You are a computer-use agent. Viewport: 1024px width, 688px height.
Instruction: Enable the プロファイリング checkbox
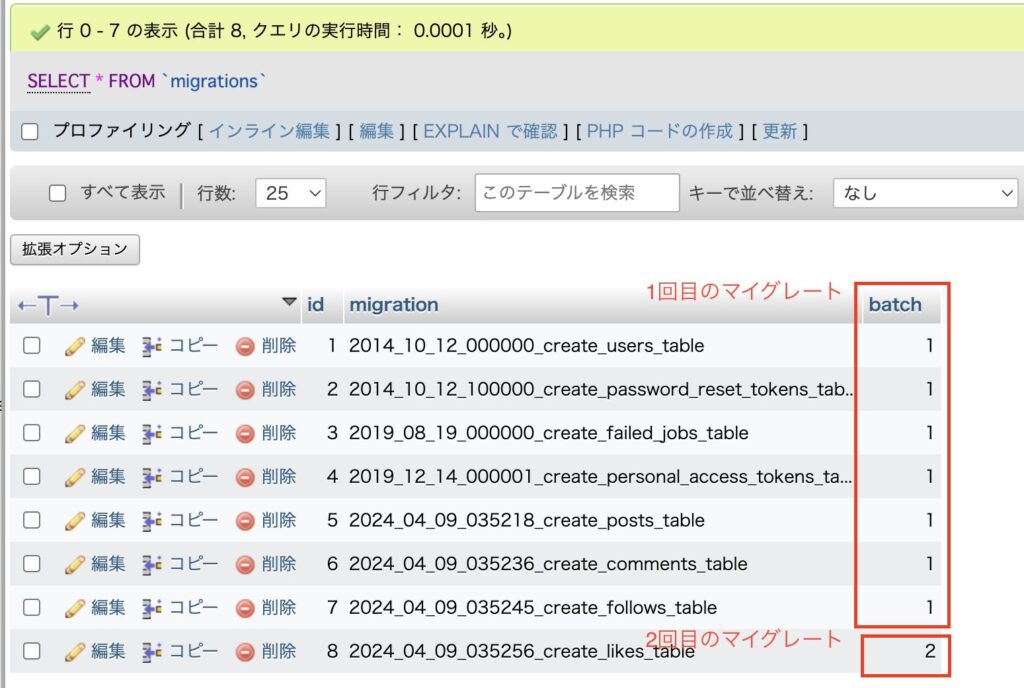(30, 132)
